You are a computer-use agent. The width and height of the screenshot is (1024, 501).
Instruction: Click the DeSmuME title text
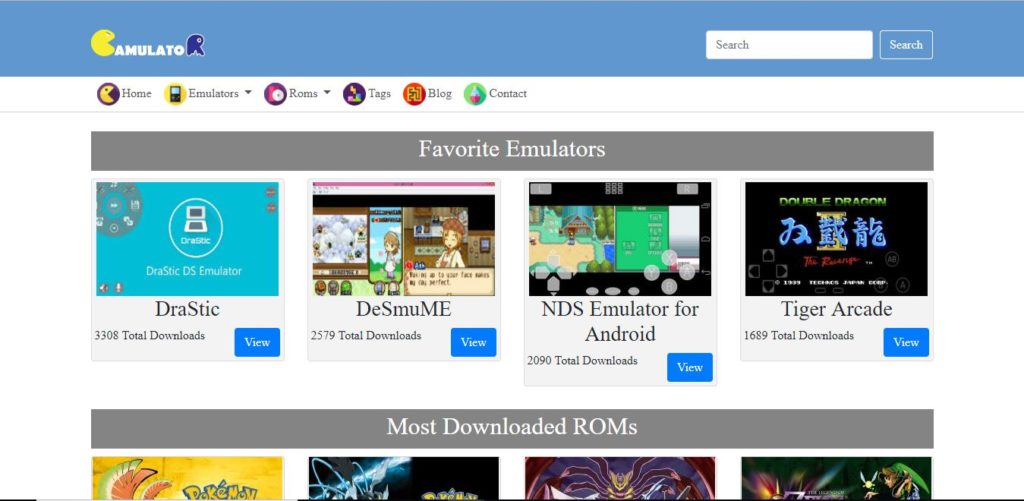404,309
